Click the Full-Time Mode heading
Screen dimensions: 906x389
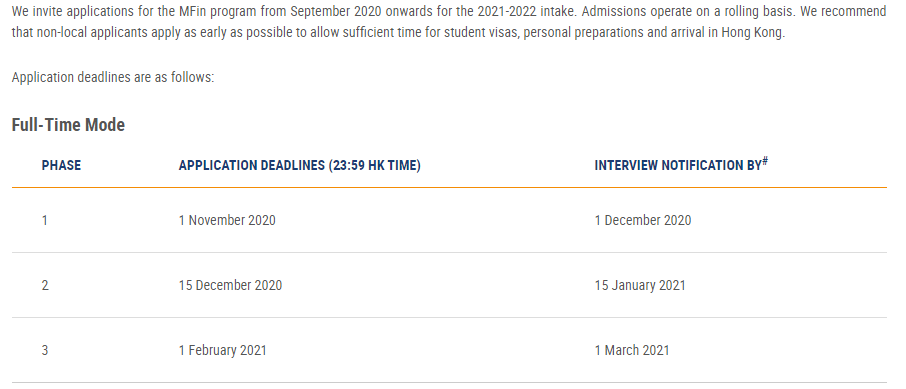(x=68, y=125)
